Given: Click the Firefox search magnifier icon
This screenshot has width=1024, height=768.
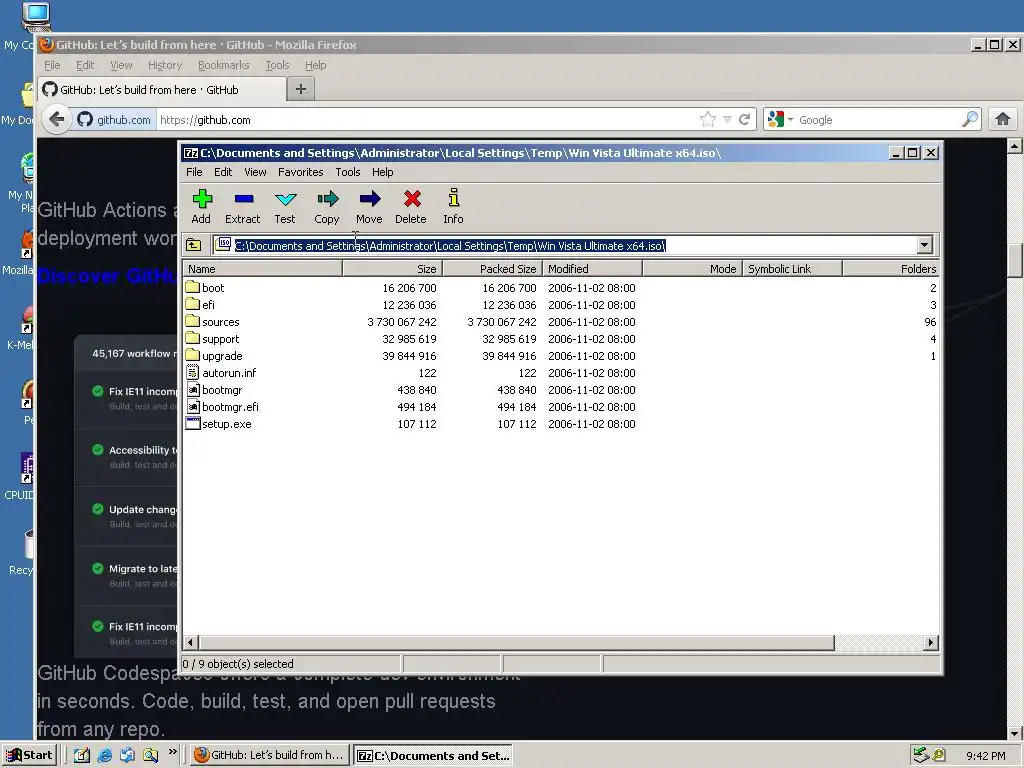Looking at the screenshot, I should pos(970,120).
